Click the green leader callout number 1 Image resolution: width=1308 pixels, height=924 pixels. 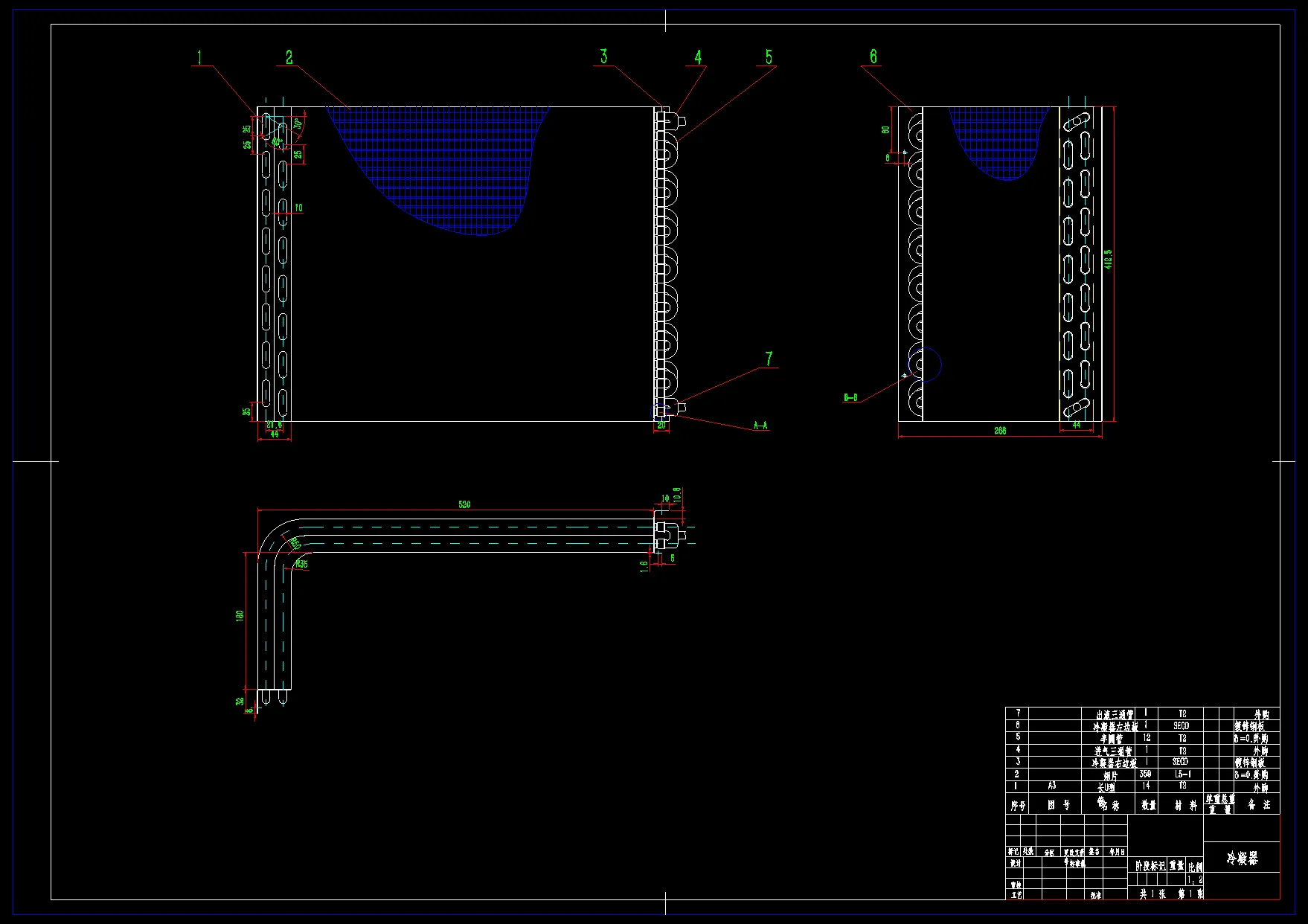point(199,57)
